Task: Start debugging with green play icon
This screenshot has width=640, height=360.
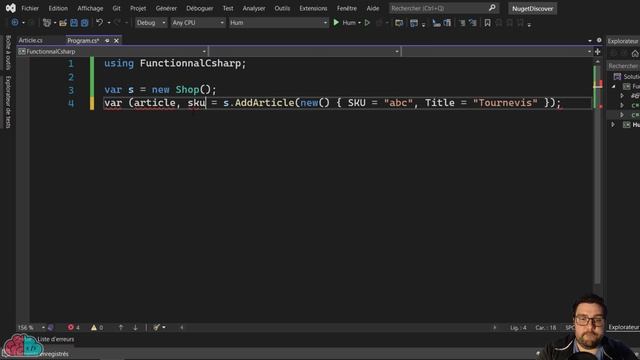Action: [x=336, y=22]
